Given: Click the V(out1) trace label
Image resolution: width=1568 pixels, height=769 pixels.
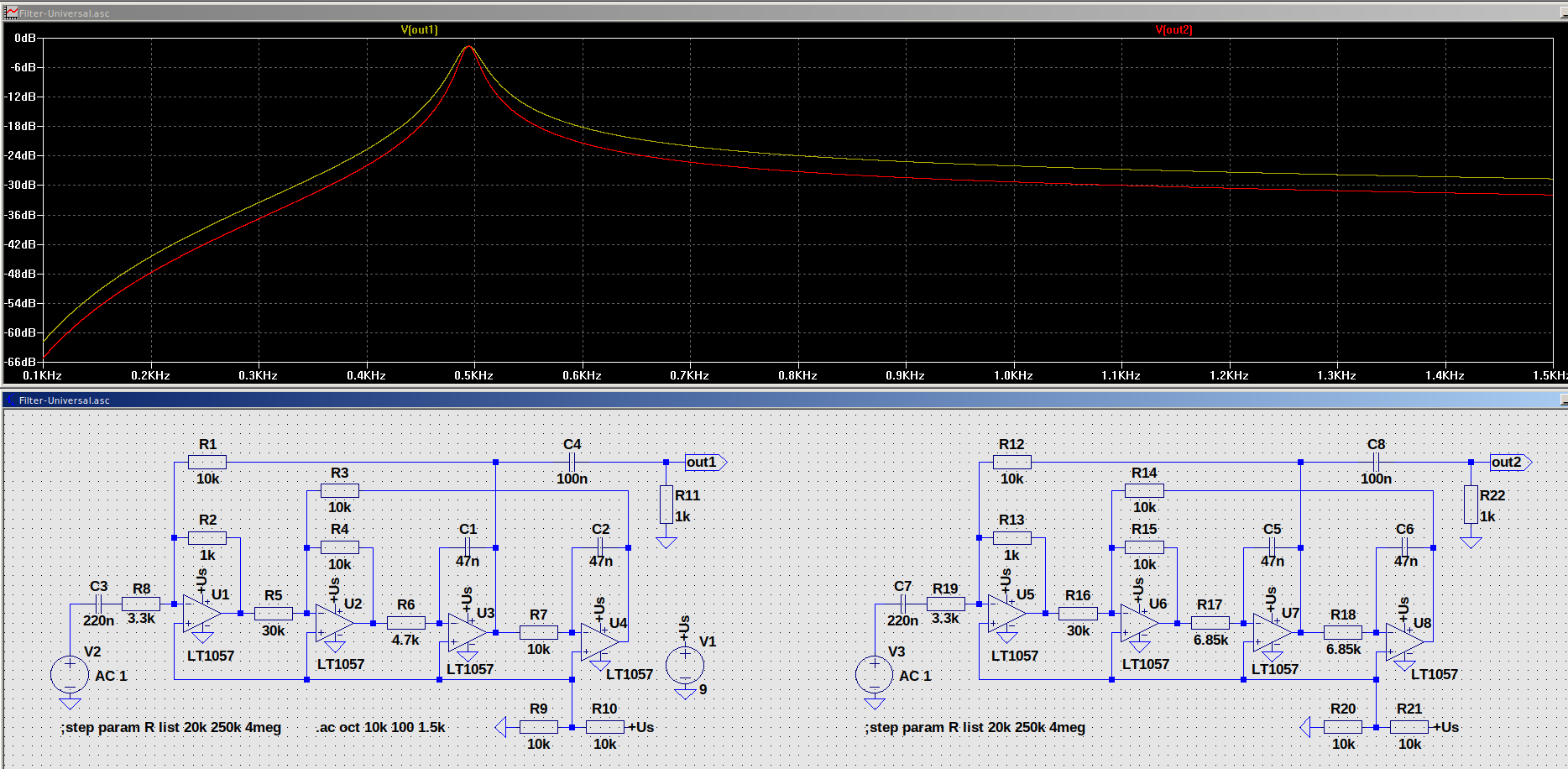Looking at the screenshot, I should [419, 29].
